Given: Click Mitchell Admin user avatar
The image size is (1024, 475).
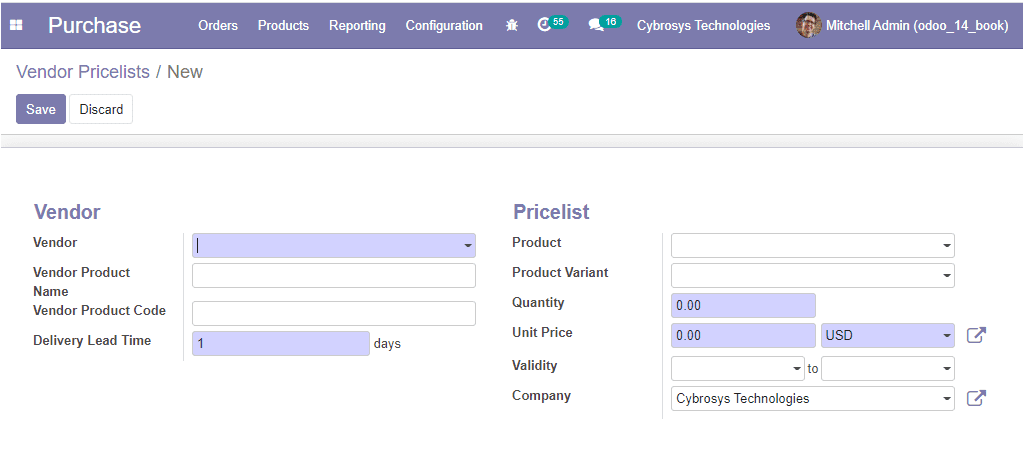Looking at the screenshot, I should tap(808, 25).
